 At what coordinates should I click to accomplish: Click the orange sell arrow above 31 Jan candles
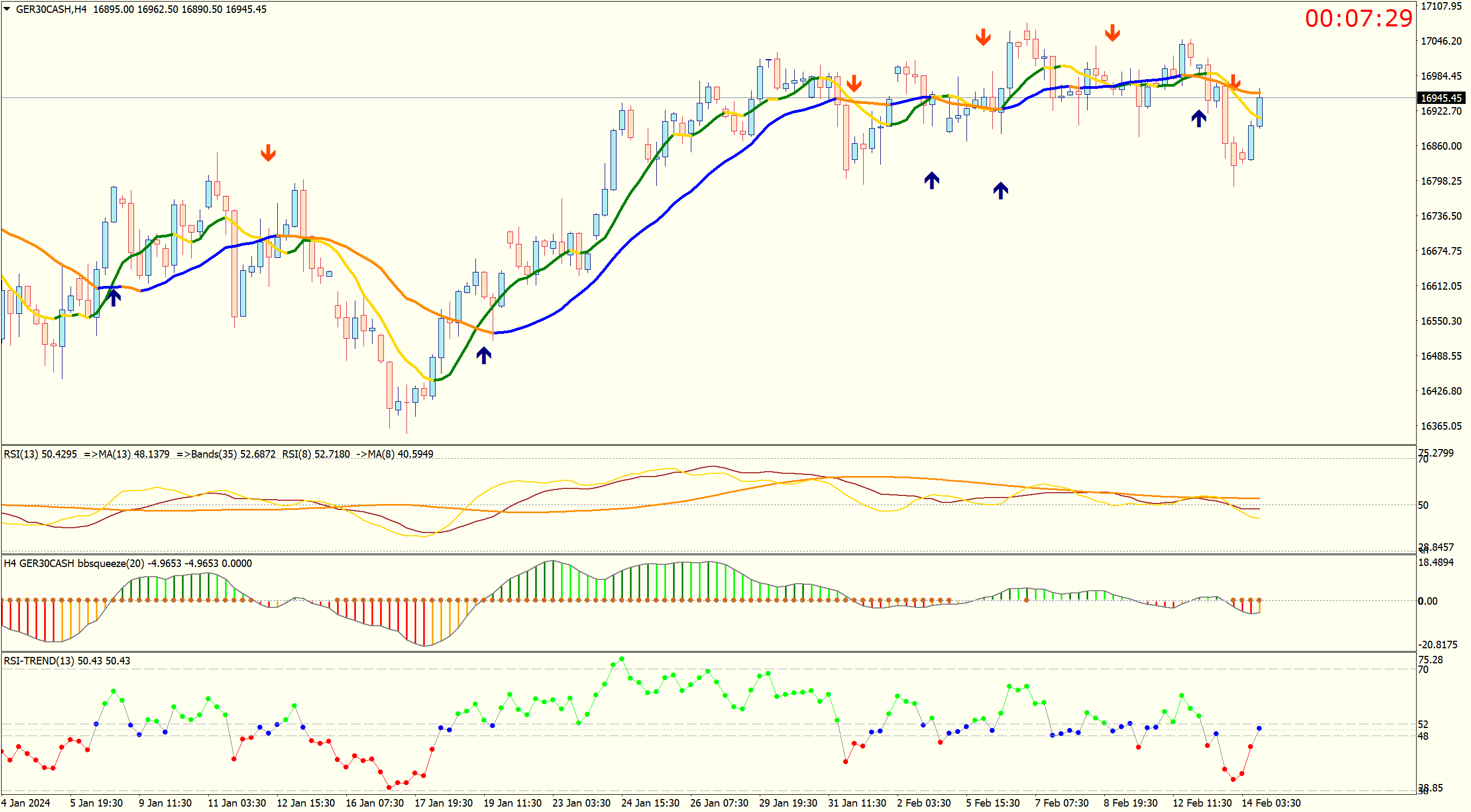pyautogui.click(x=854, y=83)
